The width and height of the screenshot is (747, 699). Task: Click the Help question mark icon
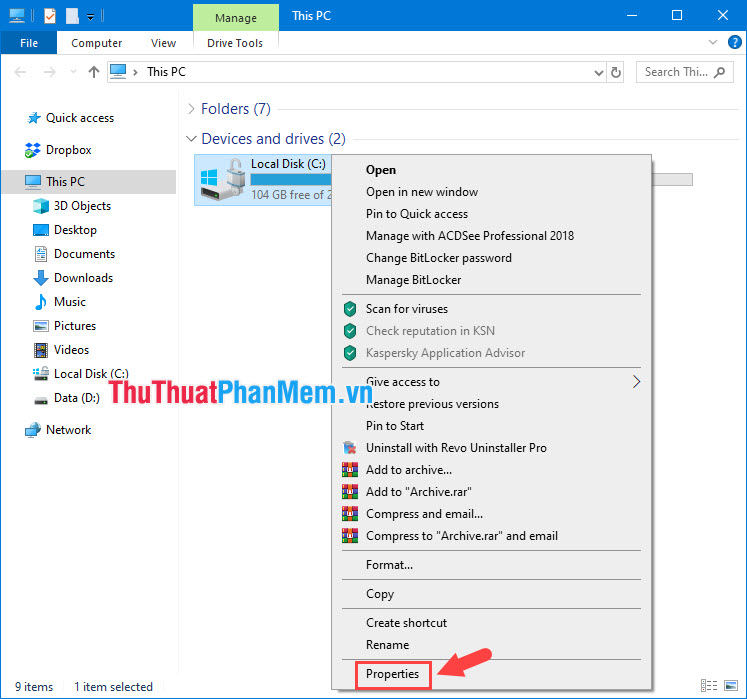tap(734, 42)
